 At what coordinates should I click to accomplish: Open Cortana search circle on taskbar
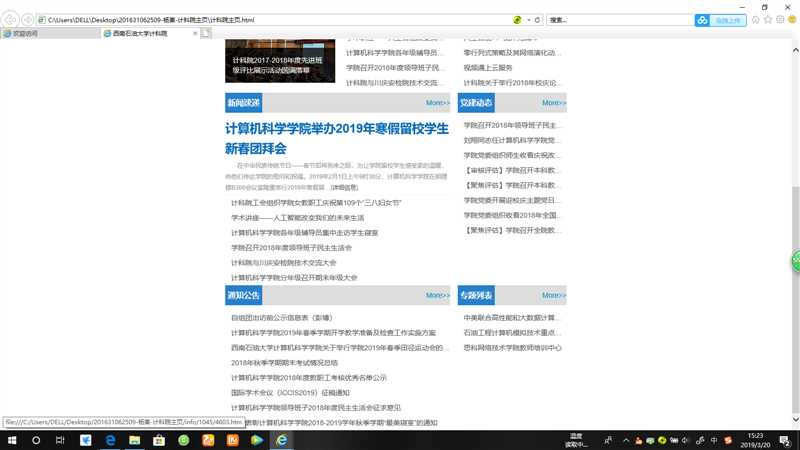(36, 440)
